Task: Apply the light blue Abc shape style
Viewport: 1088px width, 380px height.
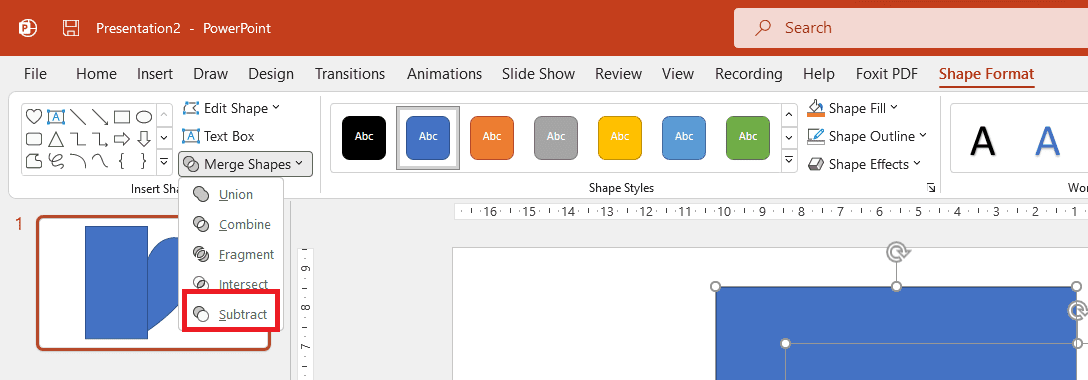Action: (x=684, y=137)
